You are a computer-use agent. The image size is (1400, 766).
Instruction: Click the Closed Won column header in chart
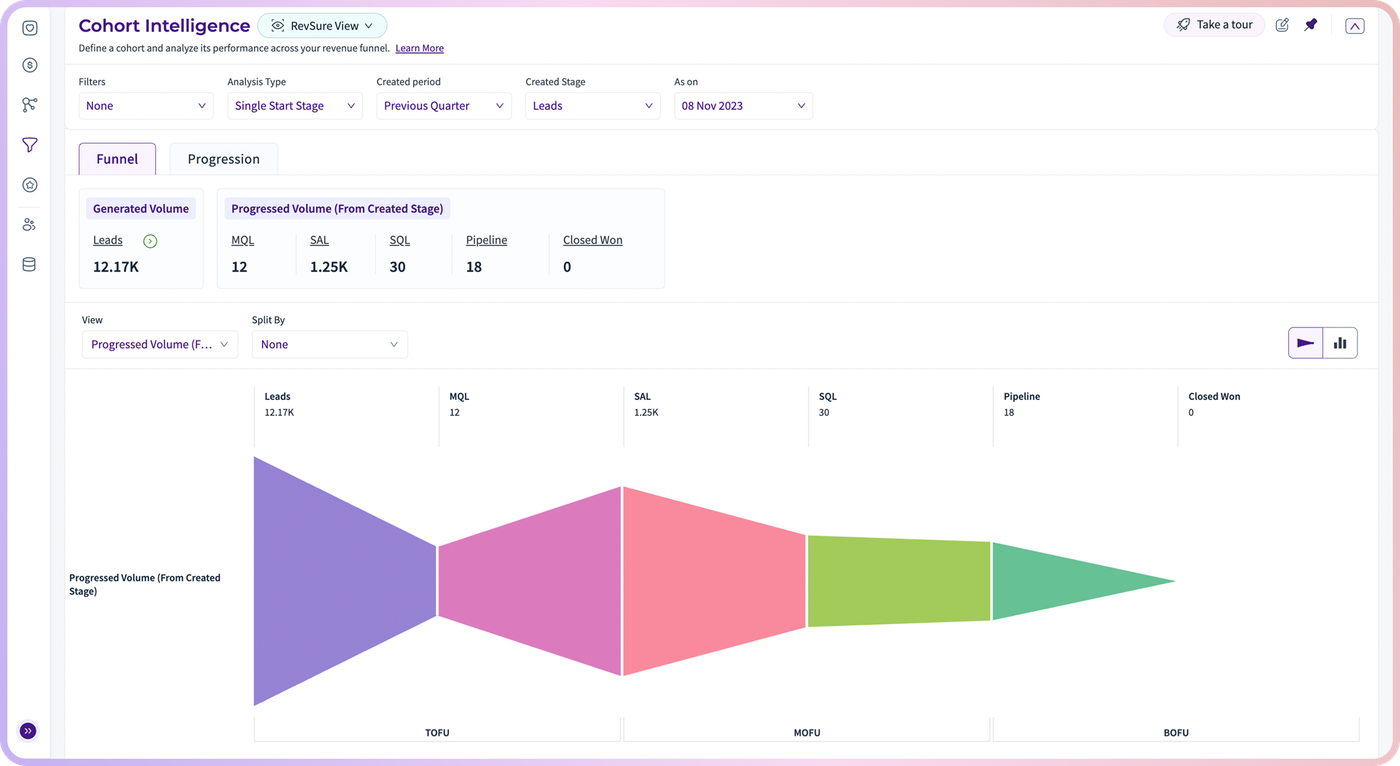[1214, 397]
